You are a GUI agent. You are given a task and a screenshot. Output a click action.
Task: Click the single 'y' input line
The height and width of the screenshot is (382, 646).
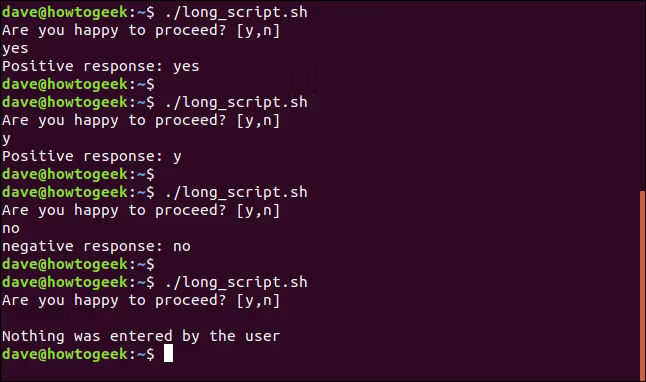6,138
